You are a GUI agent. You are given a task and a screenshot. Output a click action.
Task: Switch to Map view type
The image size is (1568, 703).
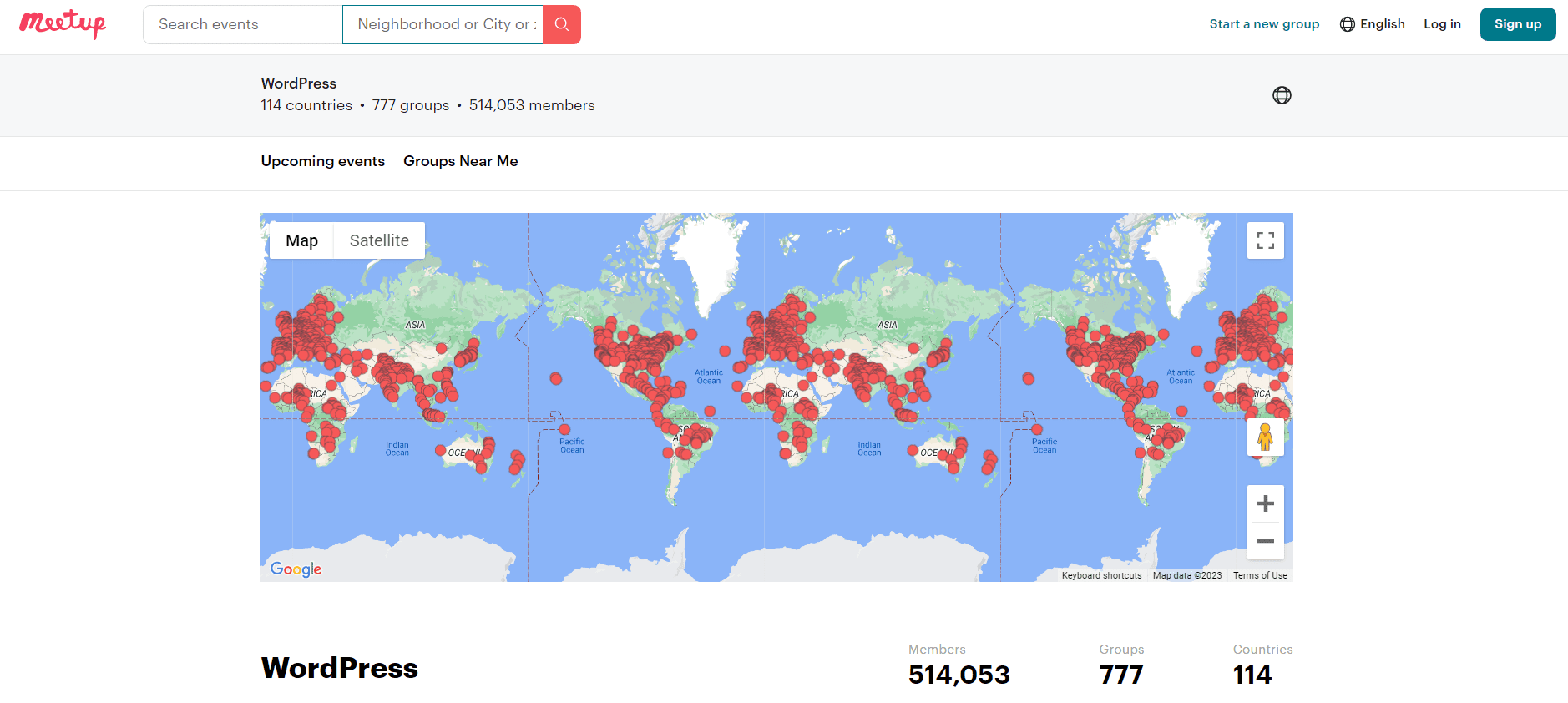tap(301, 240)
